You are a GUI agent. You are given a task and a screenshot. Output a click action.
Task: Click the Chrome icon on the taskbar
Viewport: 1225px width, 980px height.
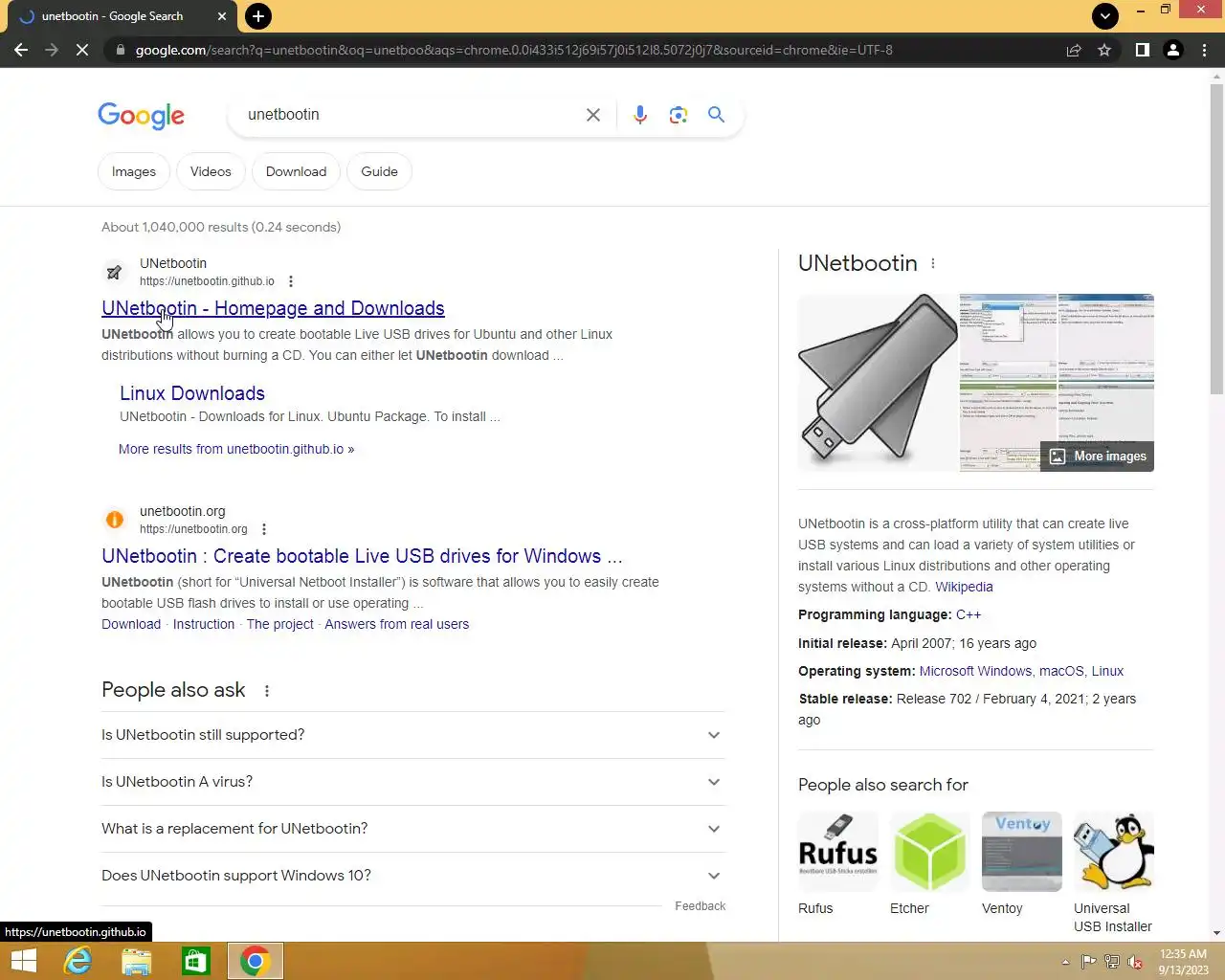tap(255, 961)
